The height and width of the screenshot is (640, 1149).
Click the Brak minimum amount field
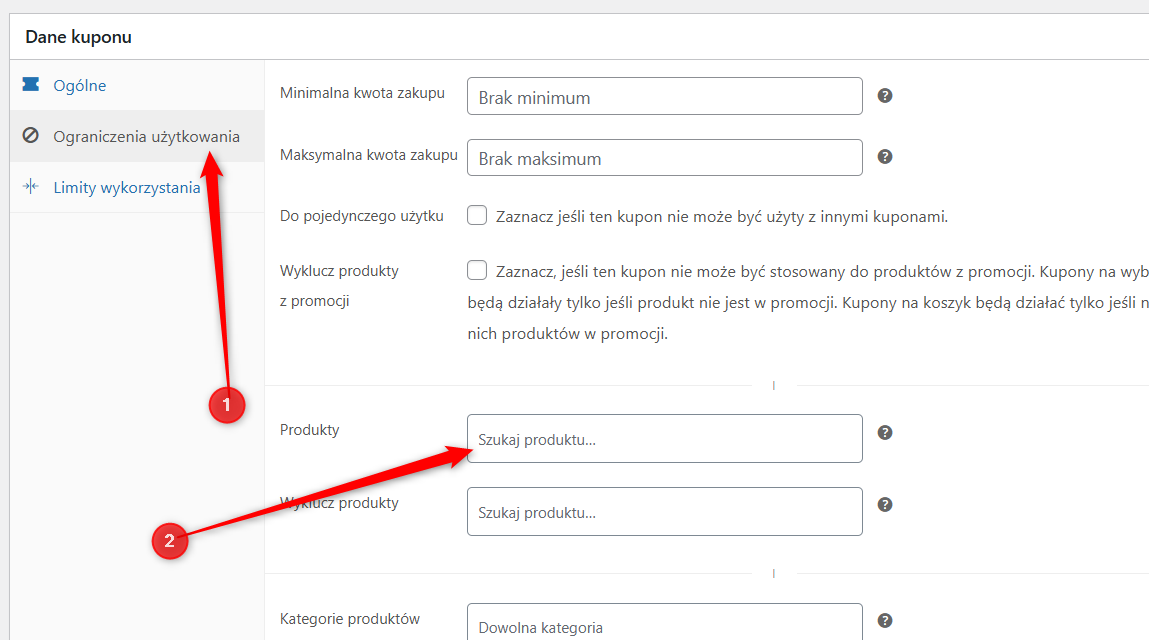665,96
